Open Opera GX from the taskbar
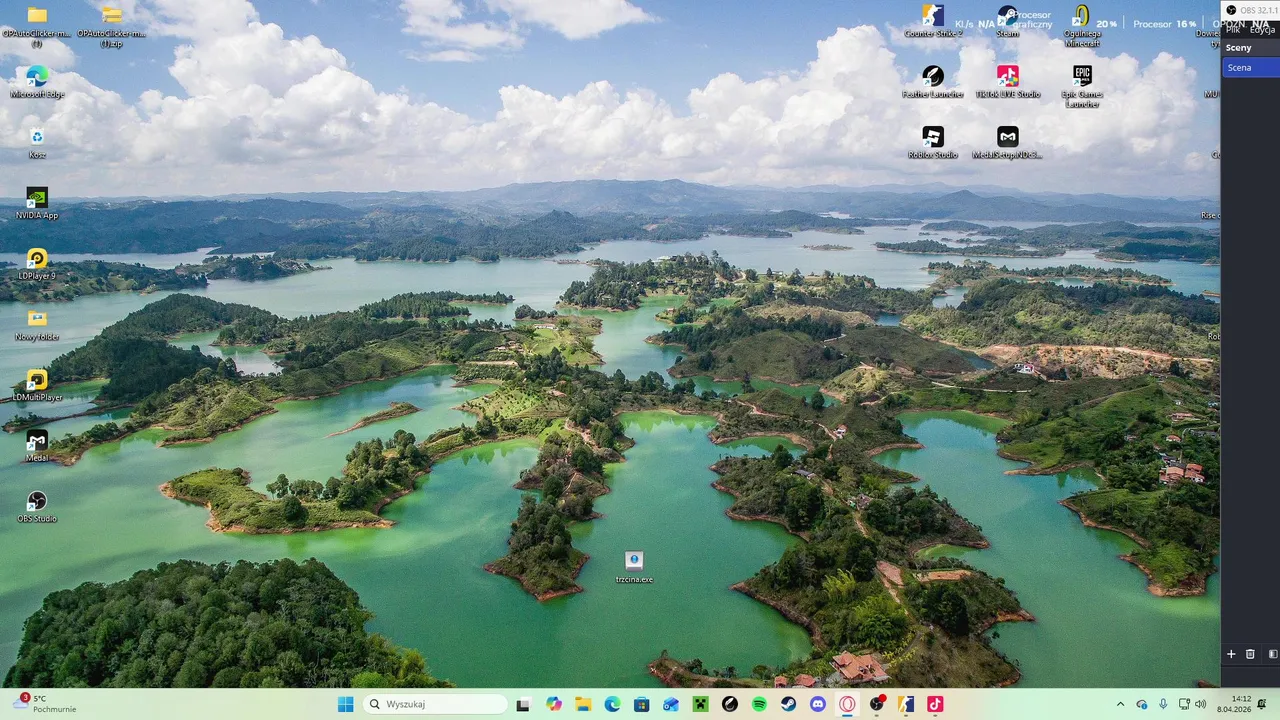Viewport: 1280px width, 720px height. [x=847, y=704]
